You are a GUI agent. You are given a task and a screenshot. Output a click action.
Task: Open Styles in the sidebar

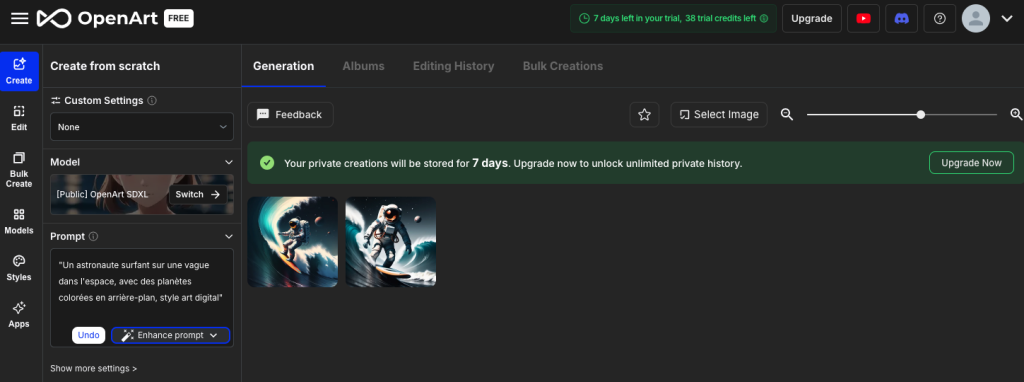(19, 268)
